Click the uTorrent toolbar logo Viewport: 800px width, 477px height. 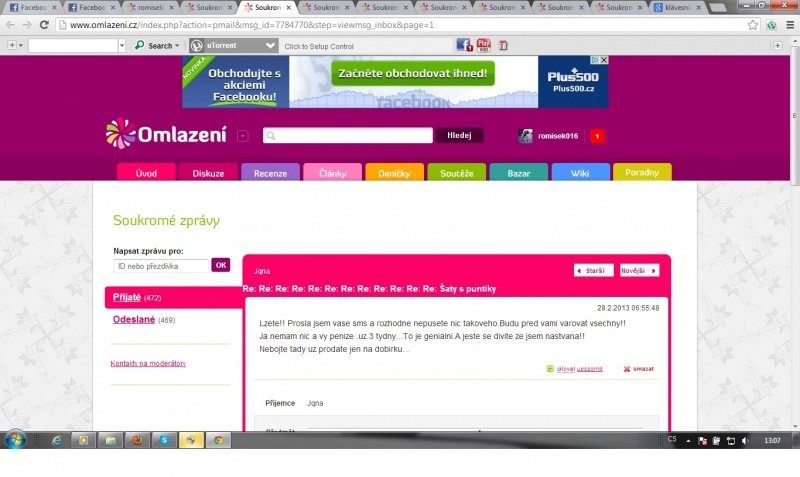click(197, 45)
